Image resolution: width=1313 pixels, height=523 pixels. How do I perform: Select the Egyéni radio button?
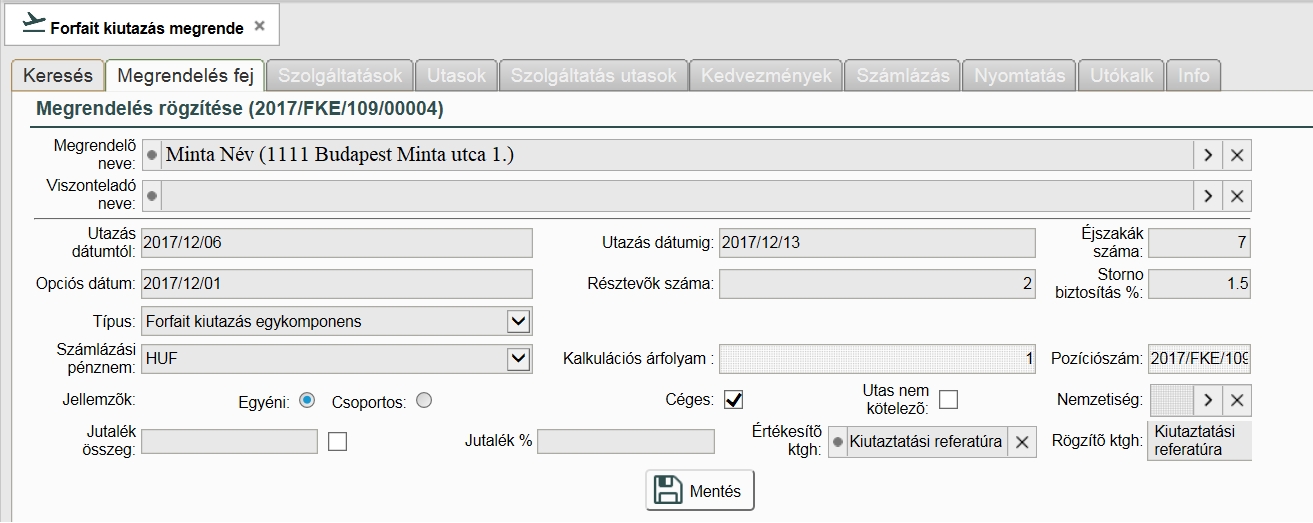tap(307, 400)
